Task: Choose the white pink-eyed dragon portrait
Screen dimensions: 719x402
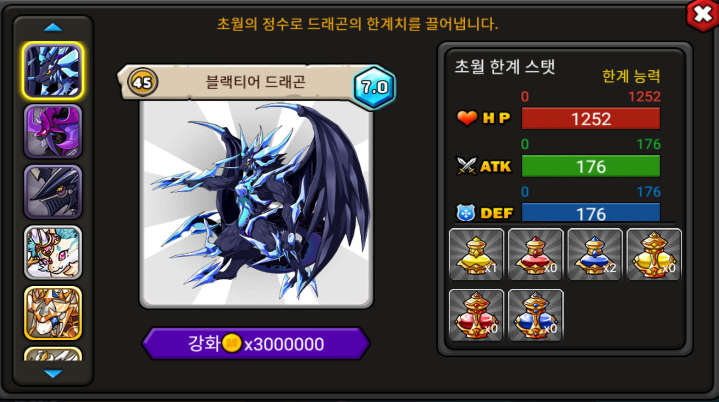Action: [53, 253]
